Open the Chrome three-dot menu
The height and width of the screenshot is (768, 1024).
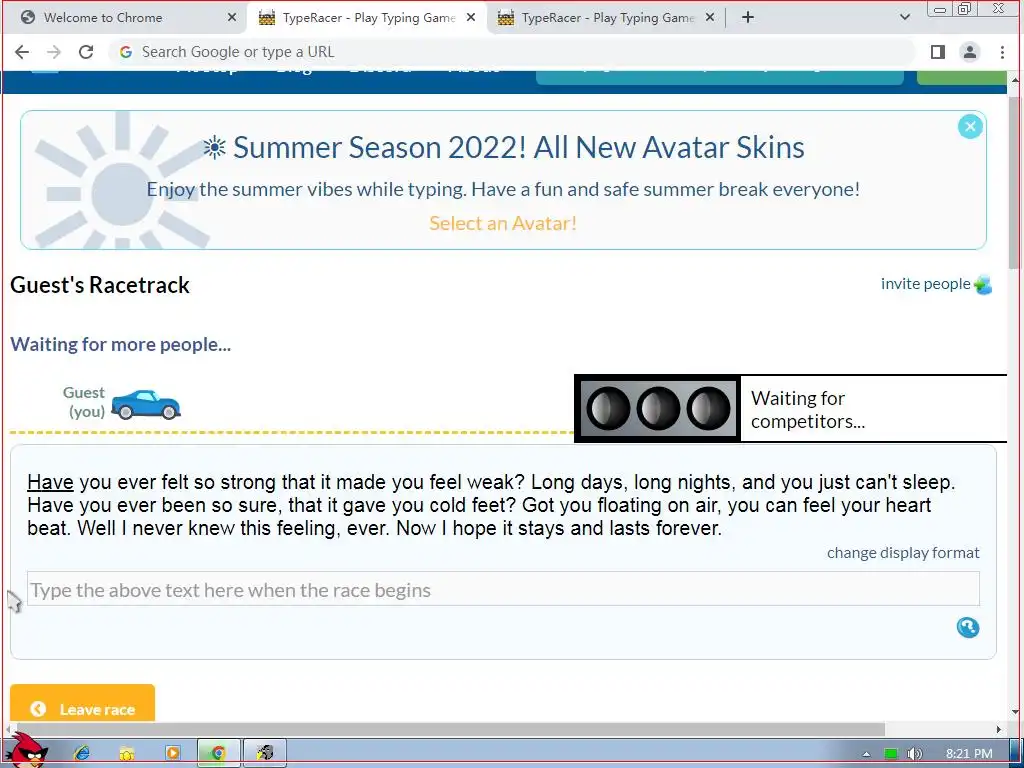pyautogui.click(x=1002, y=52)
